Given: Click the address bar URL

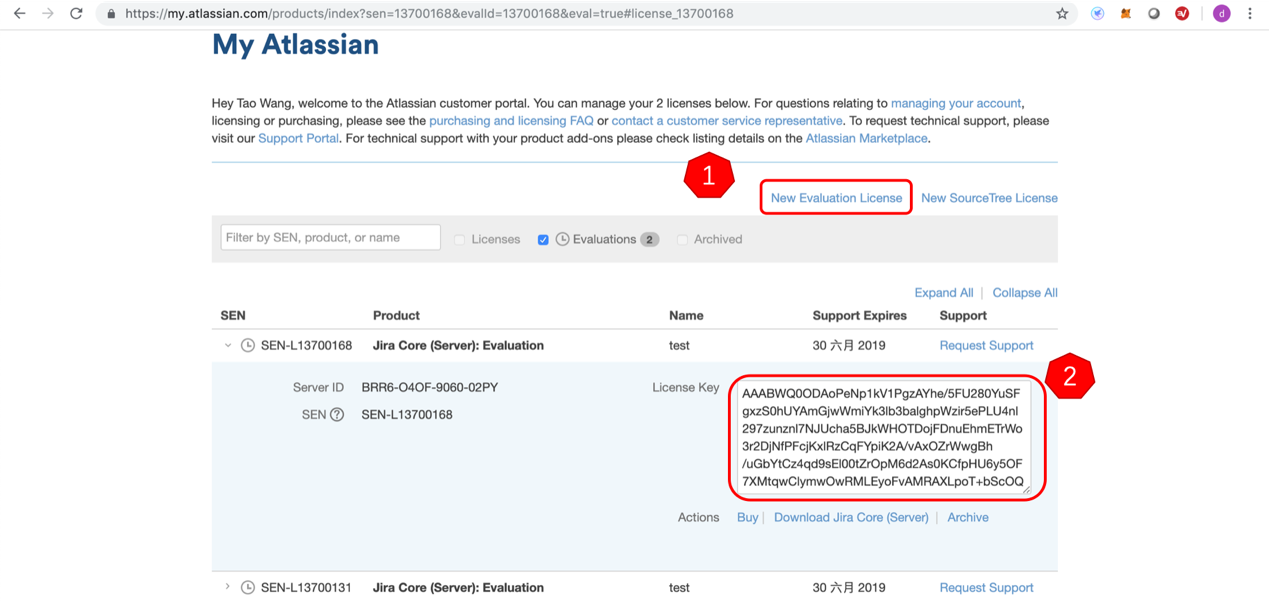Looking at the screenshot, I should click(429, 14).
